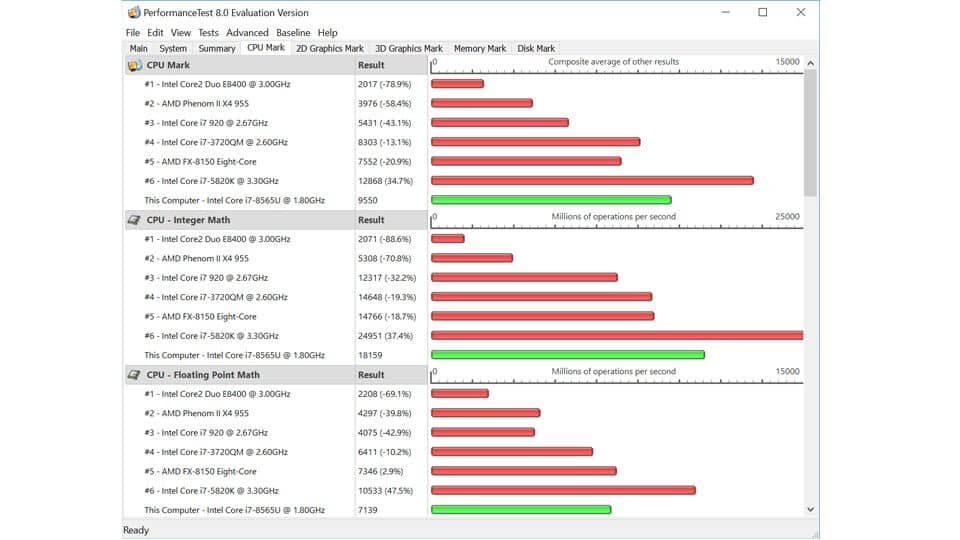Click the green CPU Mark bar for This Computer
The image size is (960, 540).
(551, 200)
